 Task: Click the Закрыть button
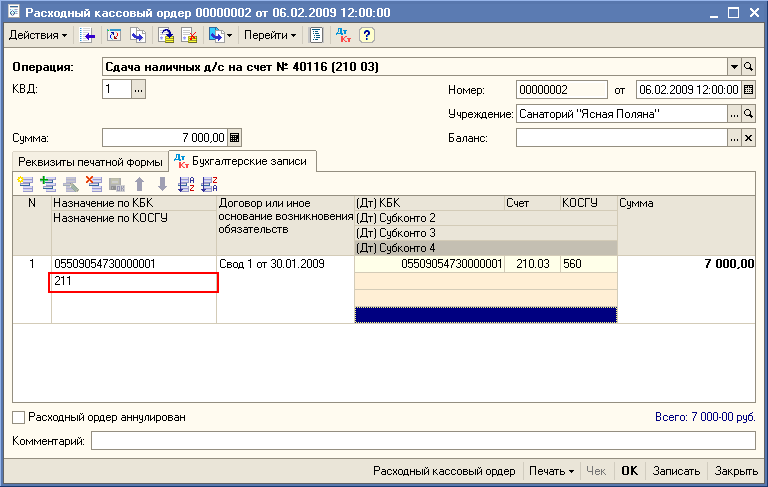point(736,471)
